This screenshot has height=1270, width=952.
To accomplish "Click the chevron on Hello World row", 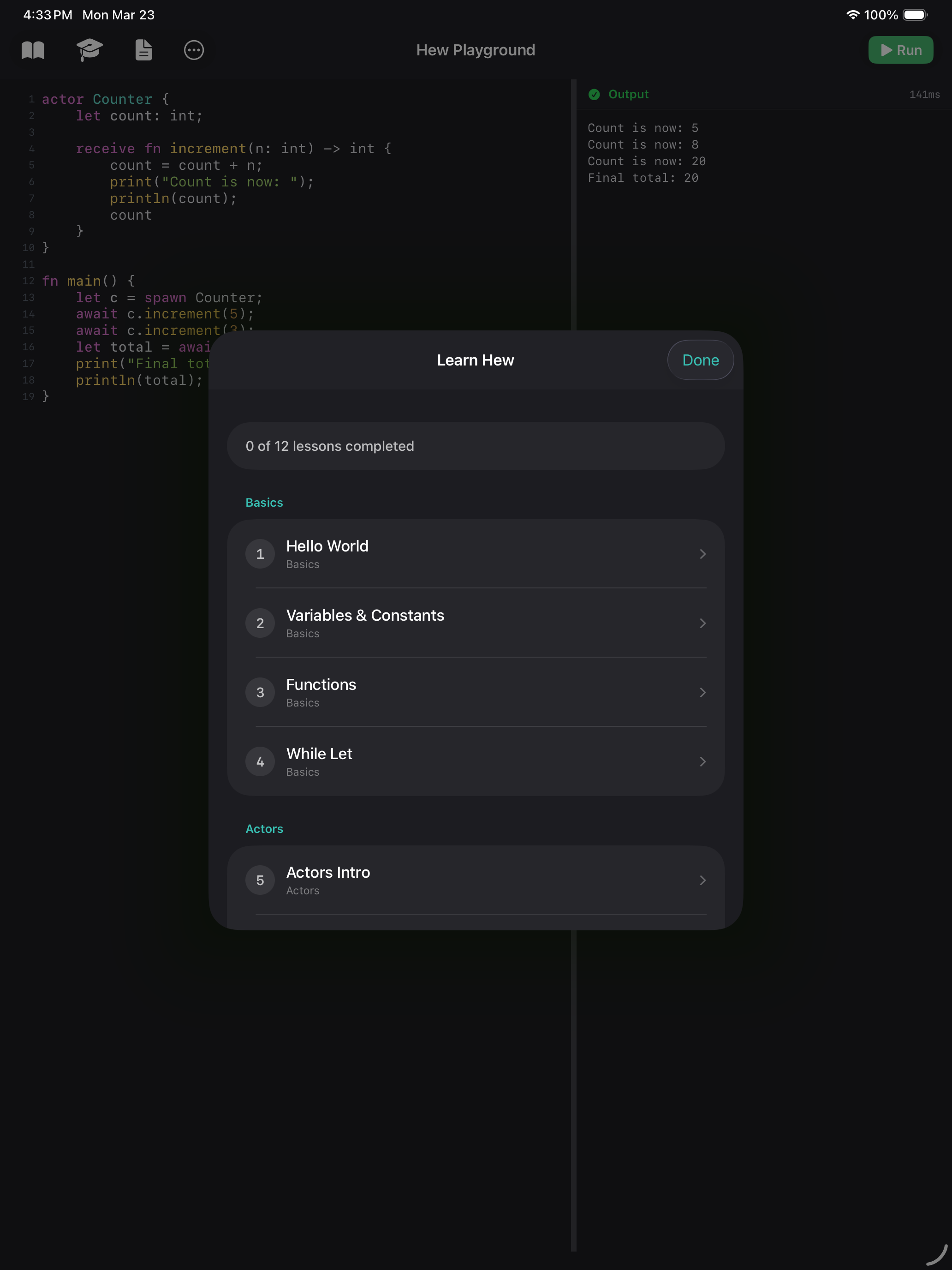I will point(702,554).
